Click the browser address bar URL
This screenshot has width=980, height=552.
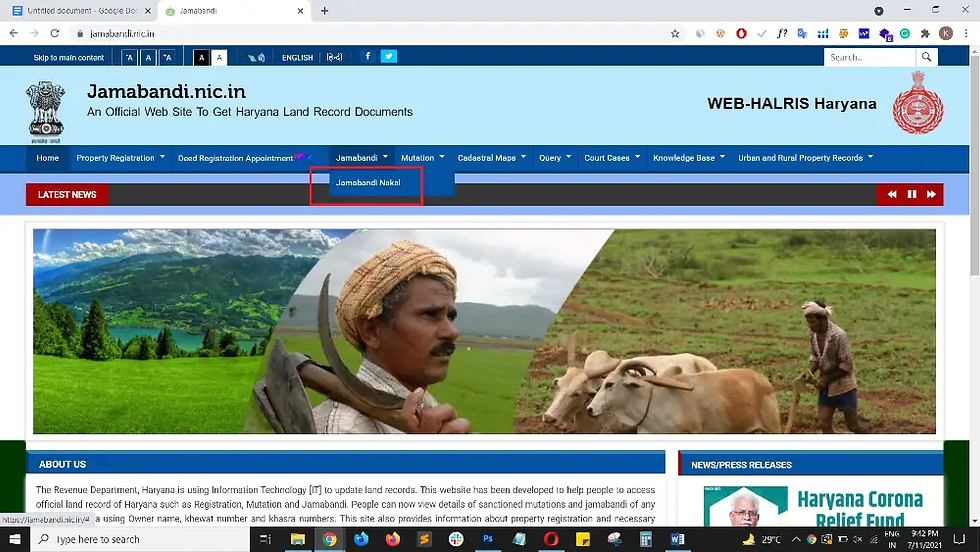[x=122, y=34]
